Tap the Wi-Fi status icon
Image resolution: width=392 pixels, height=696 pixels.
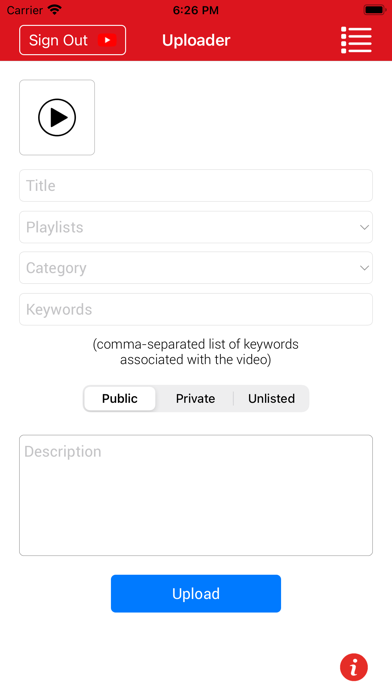coord(55,10)
